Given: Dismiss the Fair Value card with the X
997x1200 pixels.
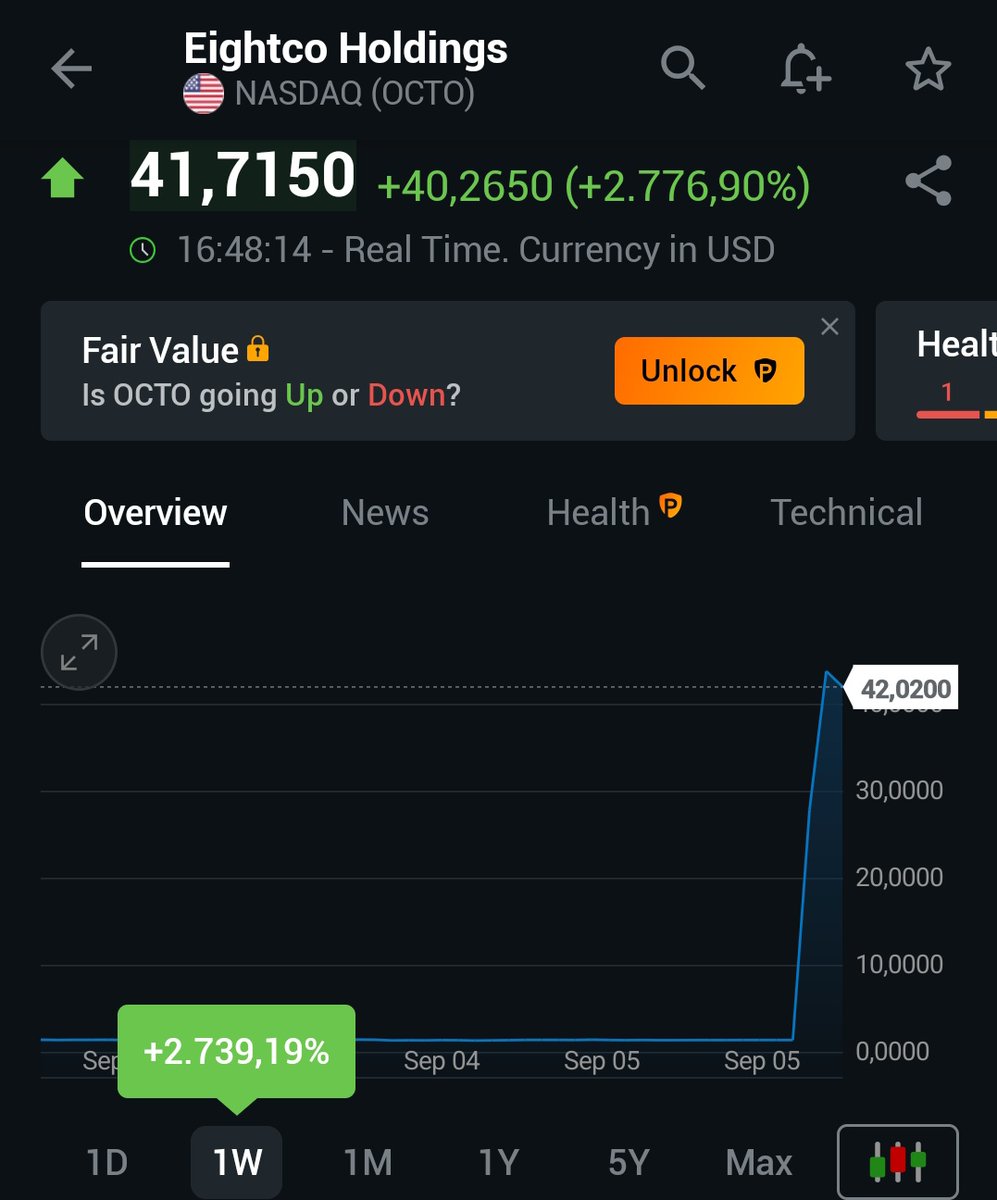Looking at the screenshot, I should click(829, 326).
